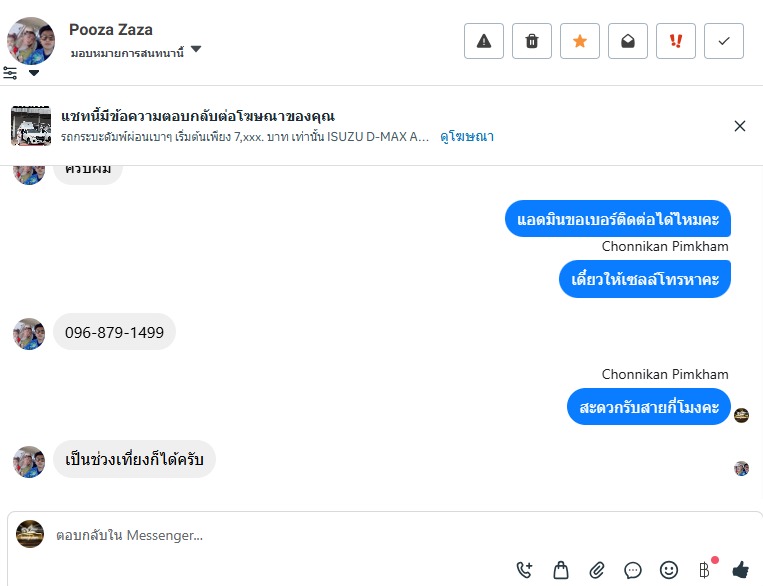Mark conversation as unread with envelope icon
The image size is (763, 586).
[628, 41]
